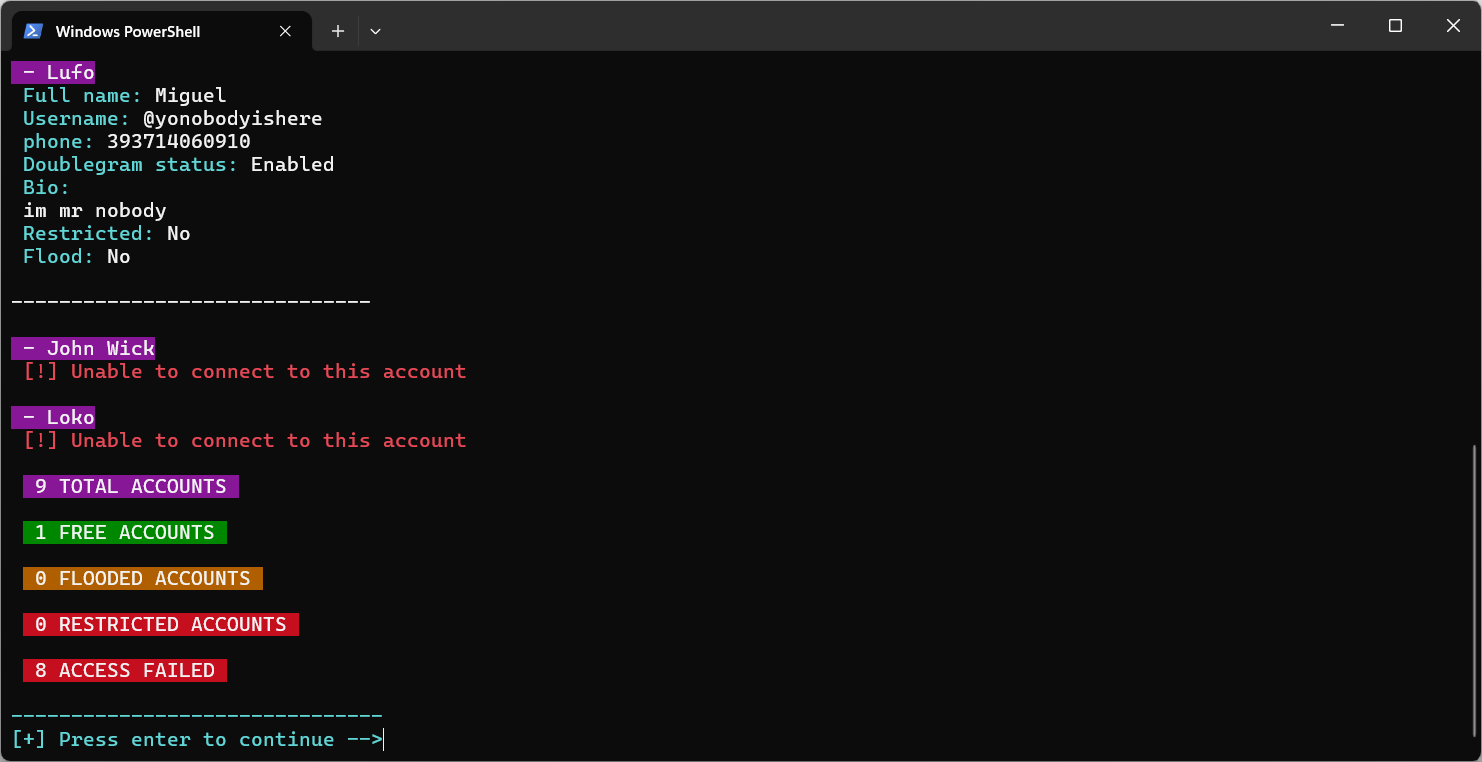Click the red 8 ACCESS FAILED label

(x=125, y=671)
